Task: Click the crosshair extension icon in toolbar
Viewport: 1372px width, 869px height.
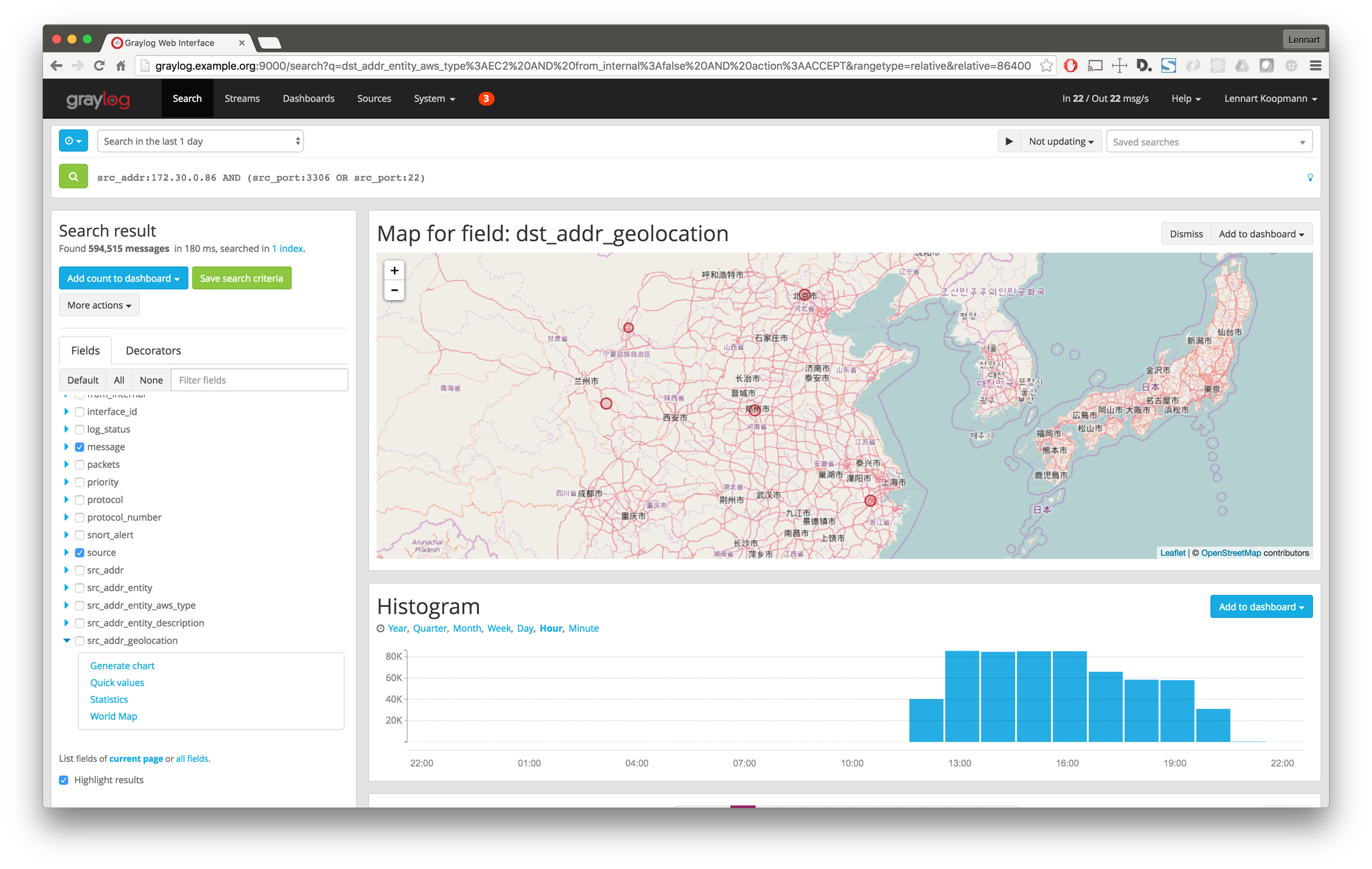Action: tap(1119, 66)
